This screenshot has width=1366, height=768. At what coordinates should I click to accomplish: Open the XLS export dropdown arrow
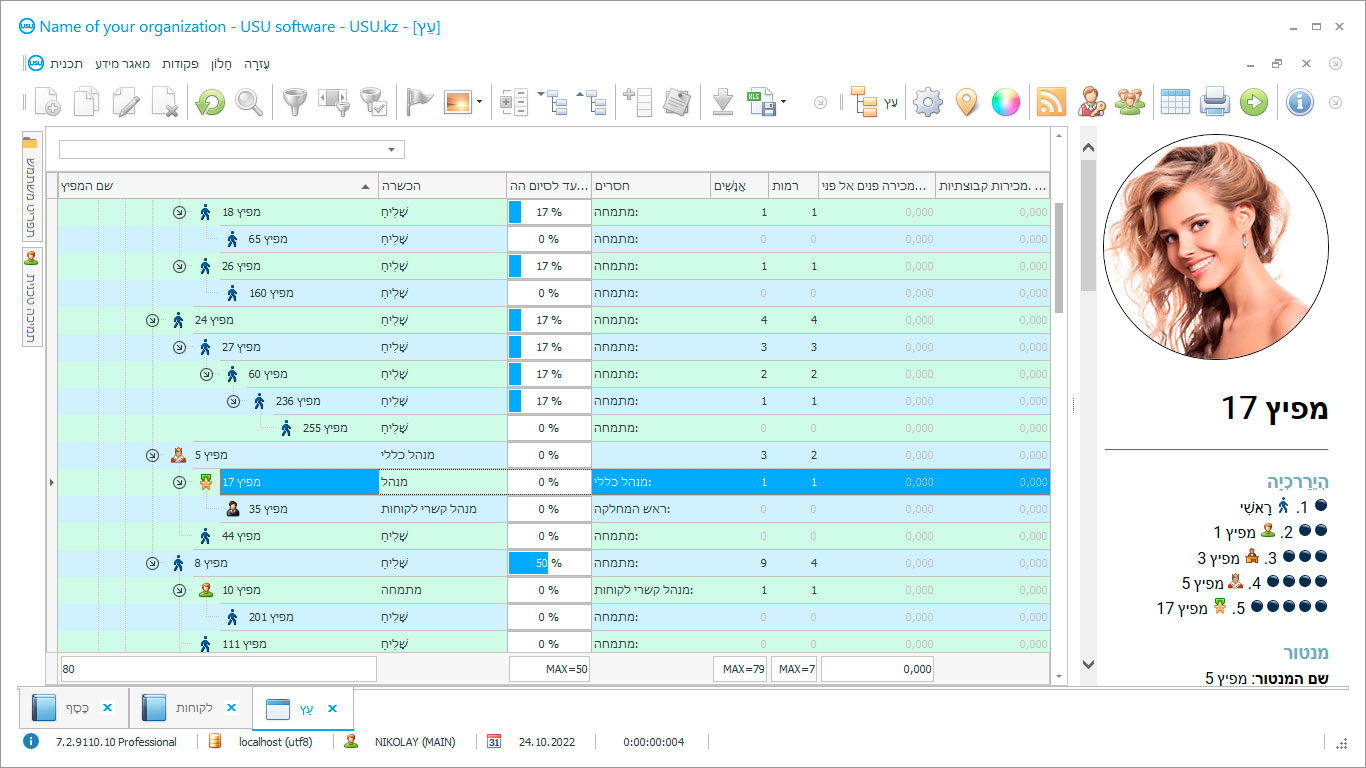point(783,102)
